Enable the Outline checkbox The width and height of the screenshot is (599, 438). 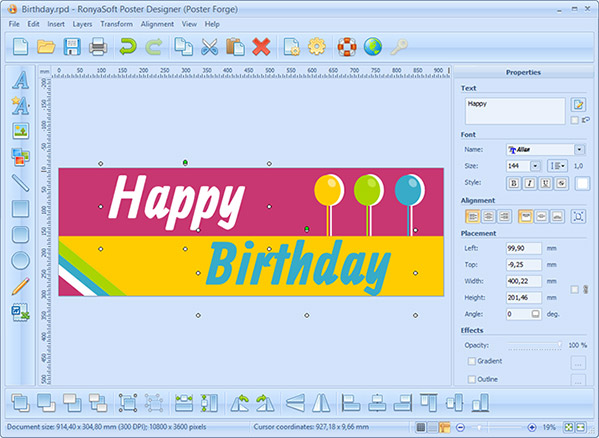472,379
